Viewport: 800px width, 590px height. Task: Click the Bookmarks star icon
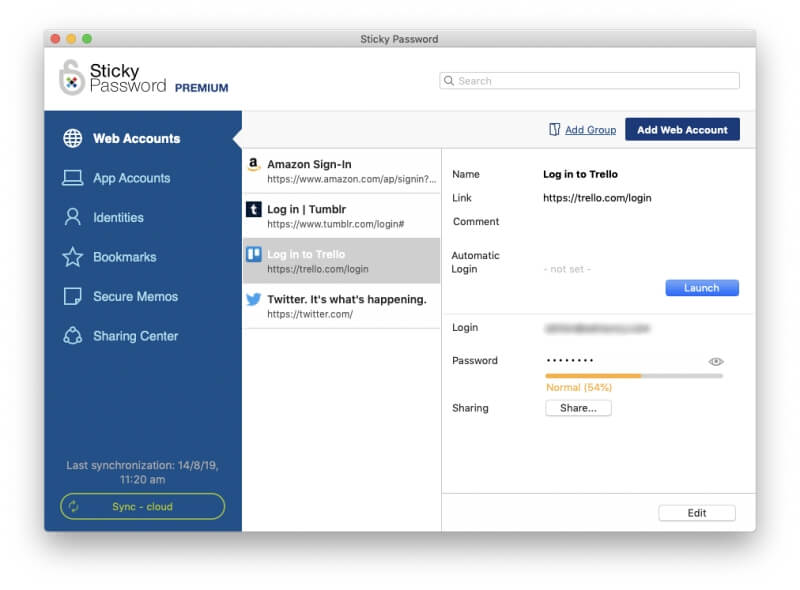click(x=72, y=257)
